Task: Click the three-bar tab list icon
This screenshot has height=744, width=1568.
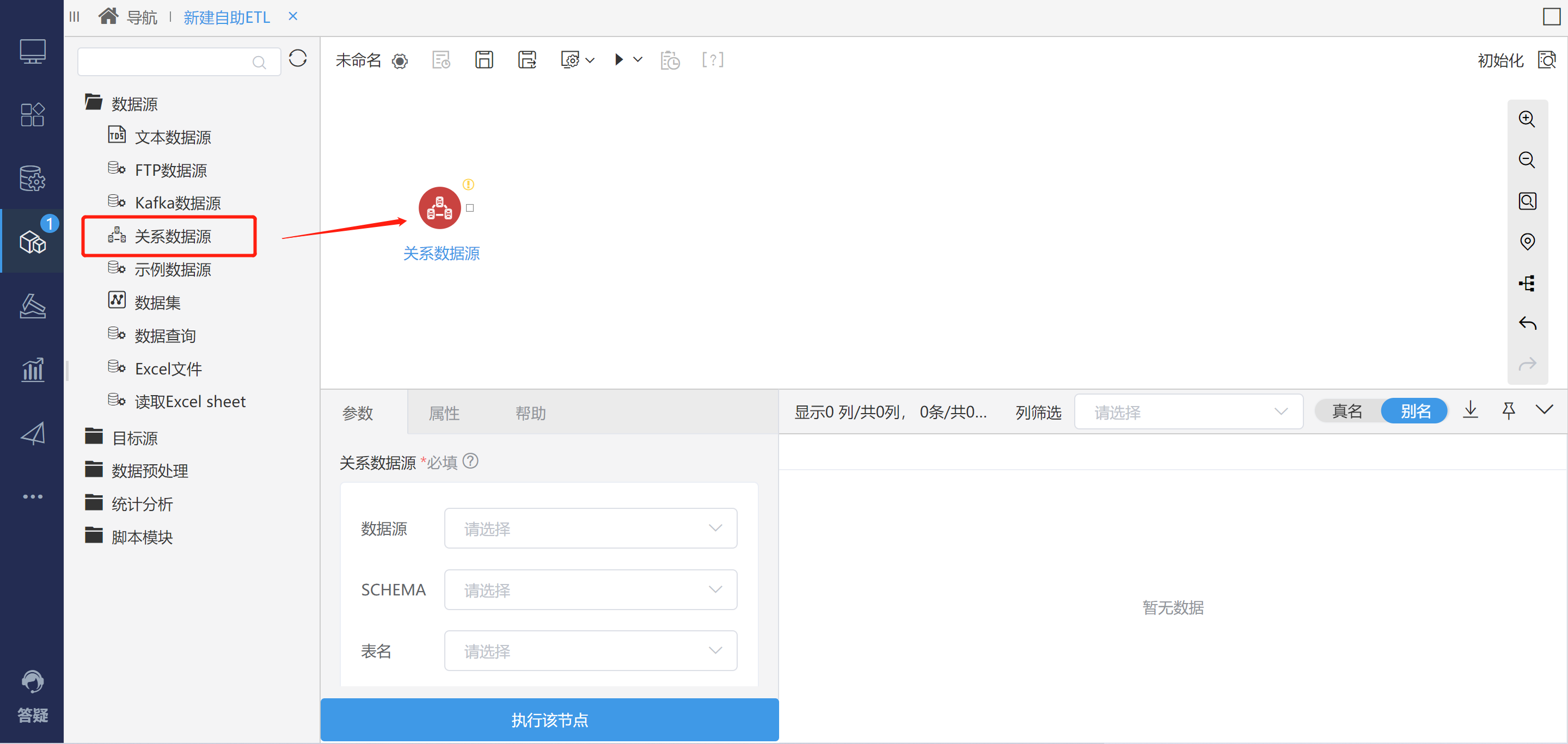Action: click(74, 16)
